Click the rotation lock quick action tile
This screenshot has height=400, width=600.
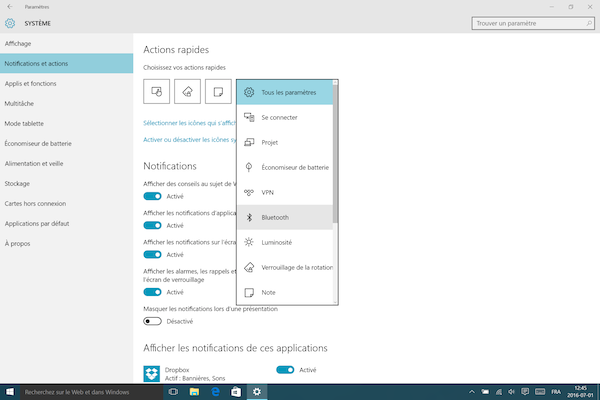click(188, 91)
